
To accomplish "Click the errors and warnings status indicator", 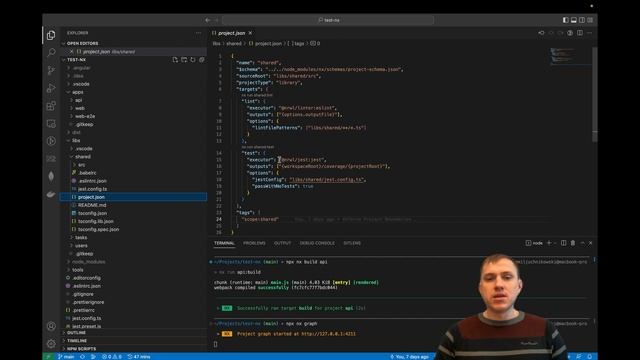I will pyautogui.click(x=111, y=356).
